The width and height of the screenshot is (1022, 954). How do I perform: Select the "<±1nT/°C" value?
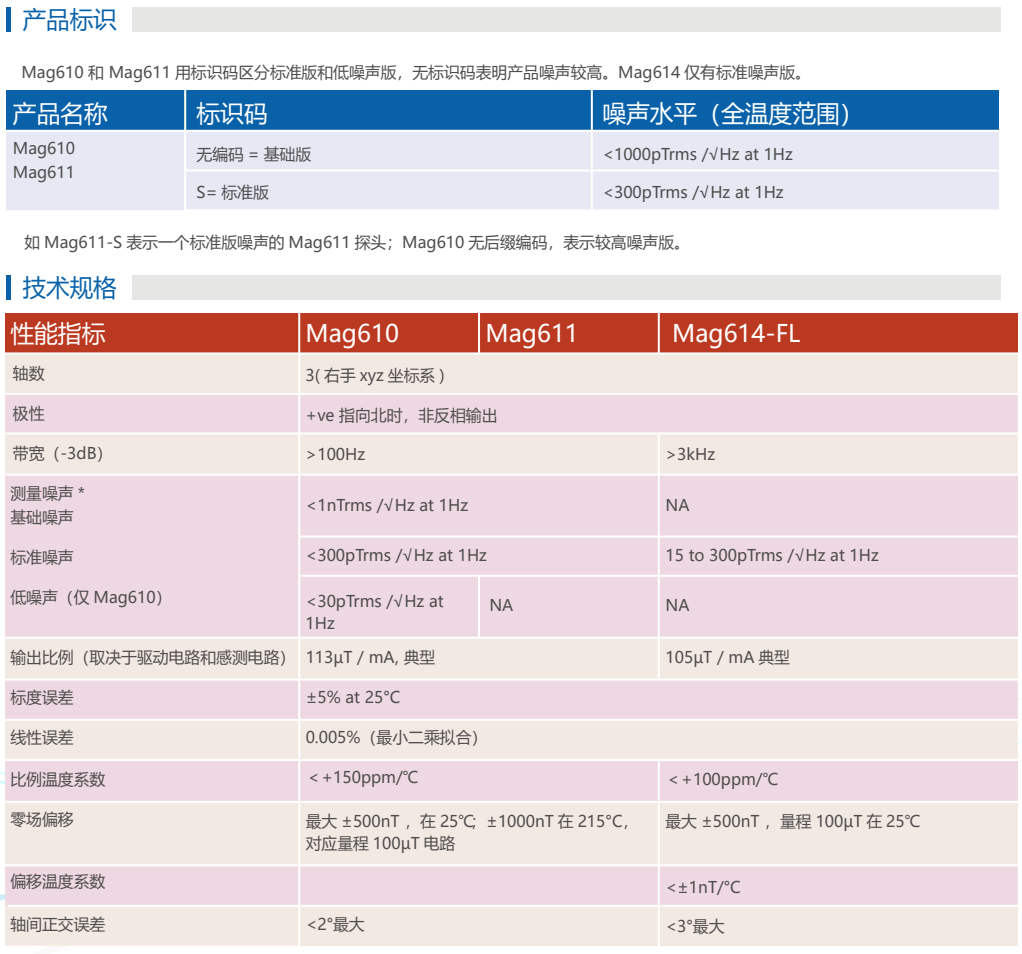click(703, 888)
